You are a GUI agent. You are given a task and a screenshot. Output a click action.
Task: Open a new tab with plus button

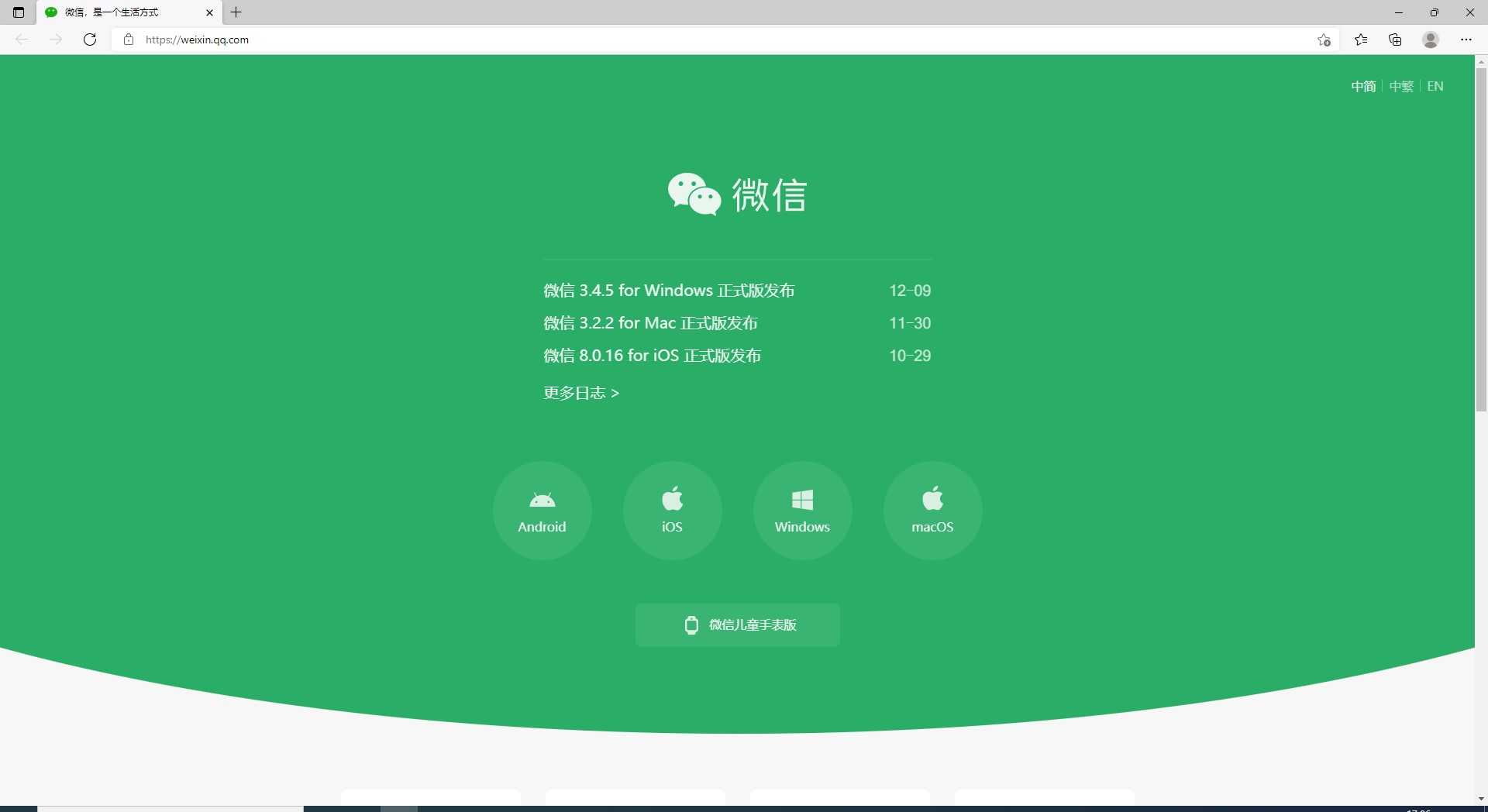coord(236,12)
